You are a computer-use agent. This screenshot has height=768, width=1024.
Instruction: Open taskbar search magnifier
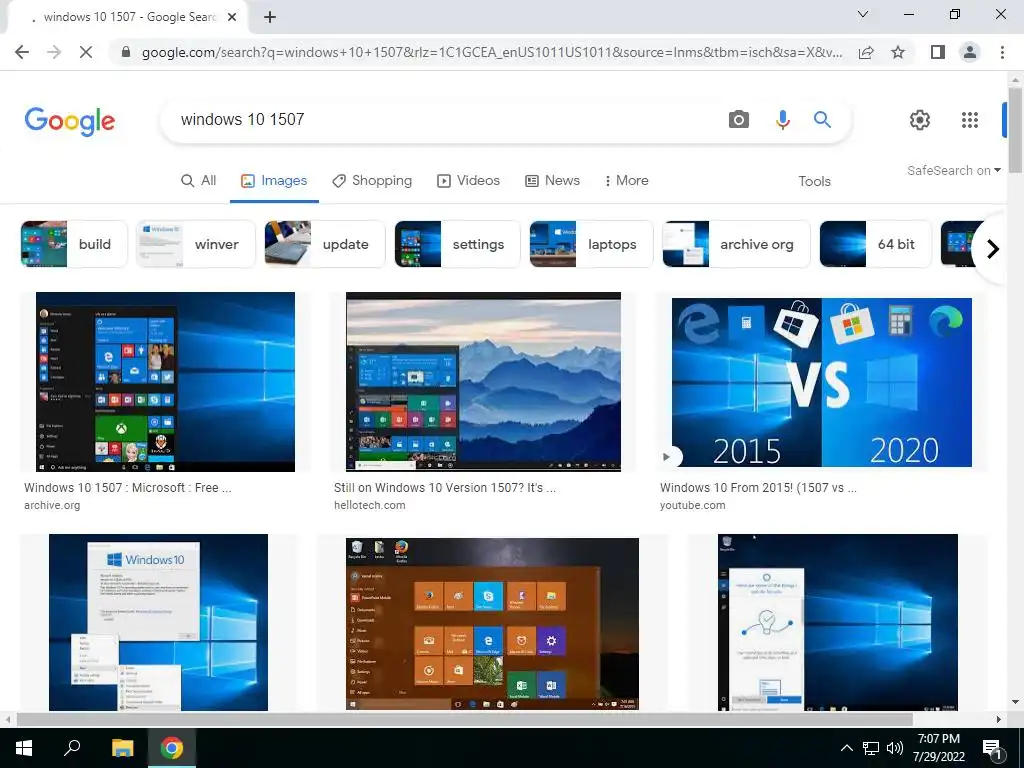(72, 748)
